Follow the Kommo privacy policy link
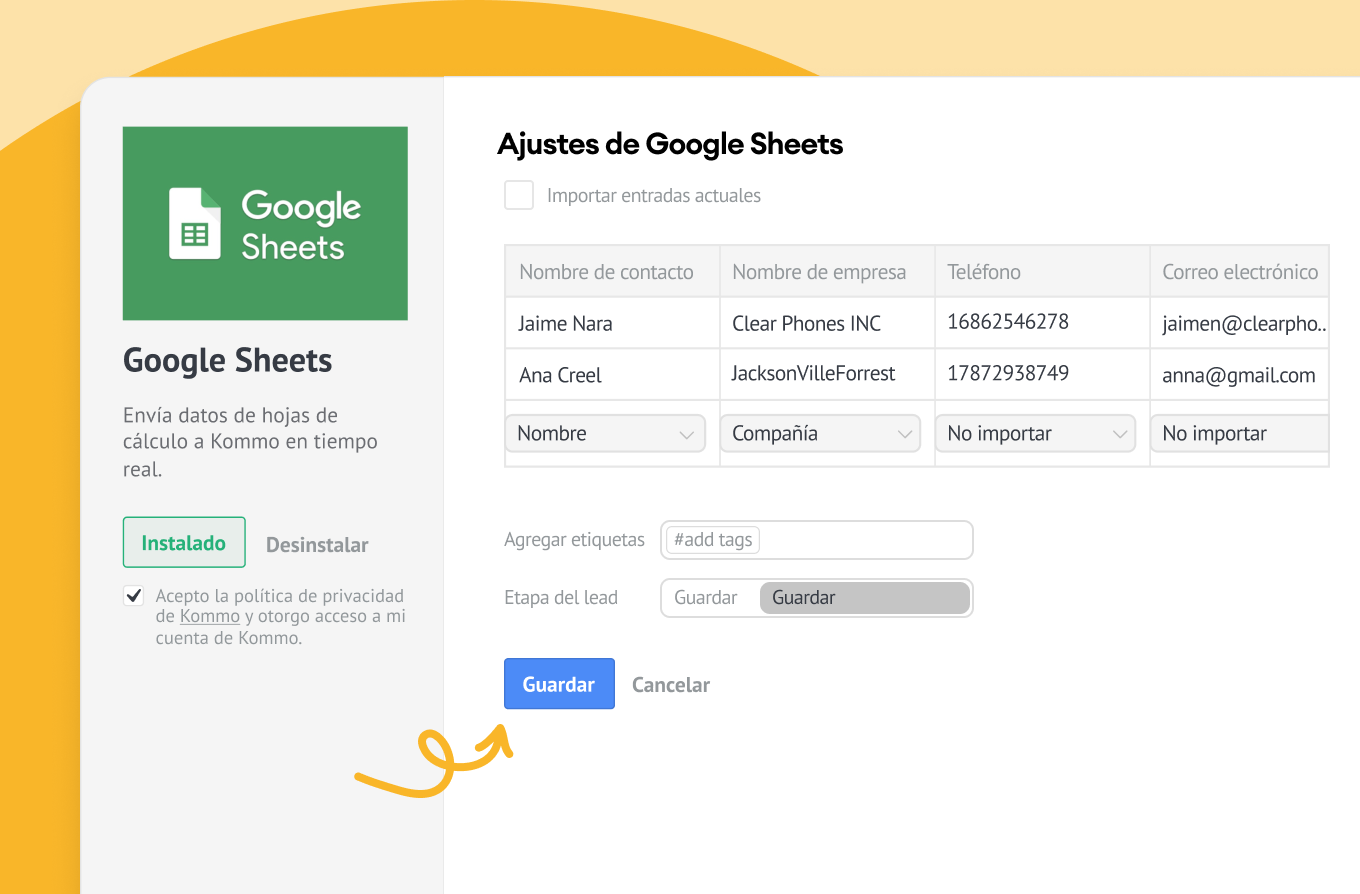The width and height of the screenshot is (1360, 894). pos(210,616)
